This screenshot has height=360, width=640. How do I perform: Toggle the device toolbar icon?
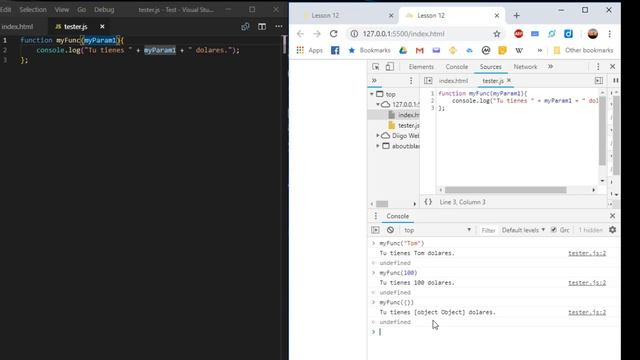390,67
